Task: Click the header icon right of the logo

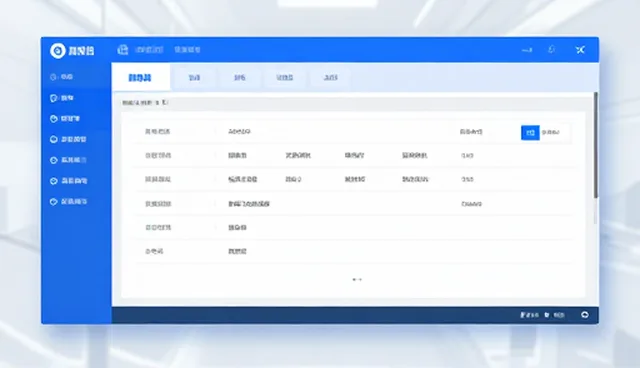Action: click(122, 50)
